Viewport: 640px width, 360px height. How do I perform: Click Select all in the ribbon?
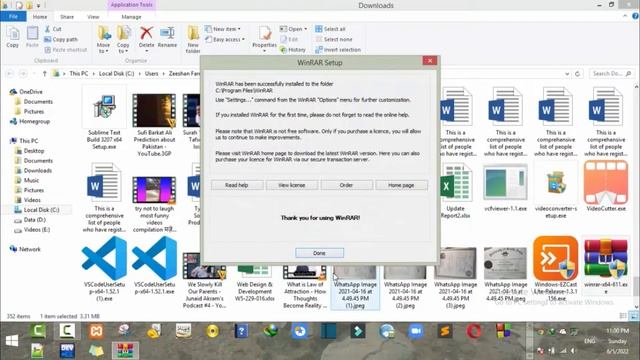coord(330,29)
